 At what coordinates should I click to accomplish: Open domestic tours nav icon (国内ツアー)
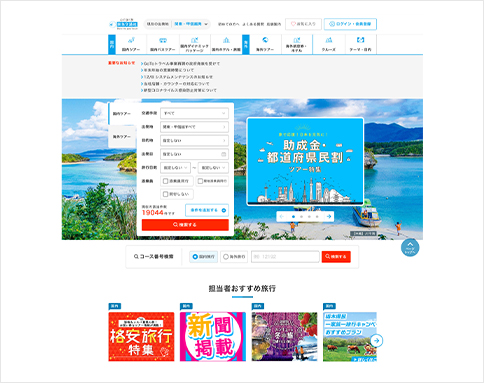(x=131, y=40)
